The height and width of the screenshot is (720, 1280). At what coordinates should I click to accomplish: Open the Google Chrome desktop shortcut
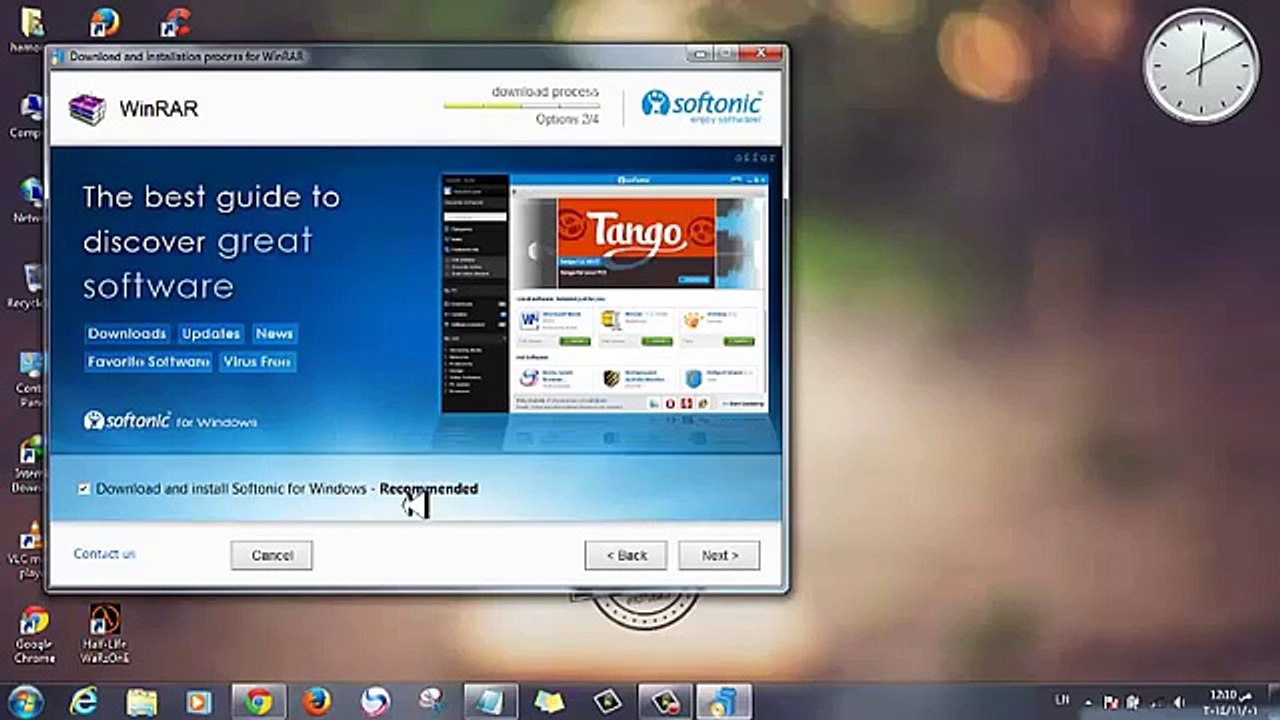click(x=35, y=634)
